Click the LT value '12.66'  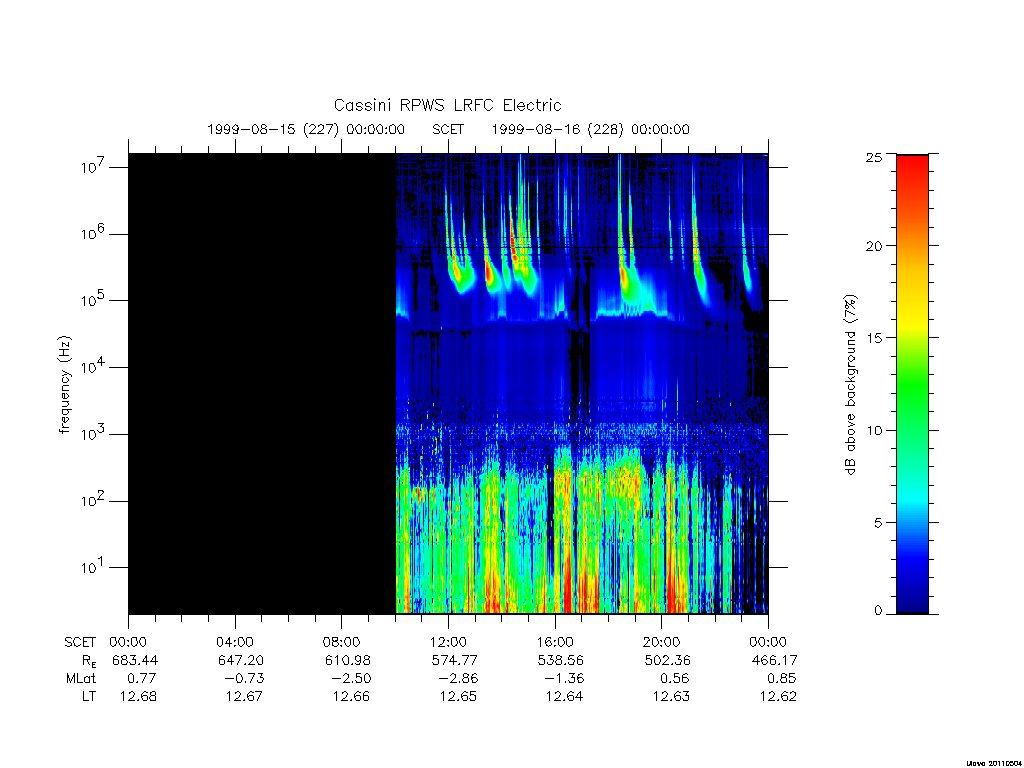click(x=351, y=697)
